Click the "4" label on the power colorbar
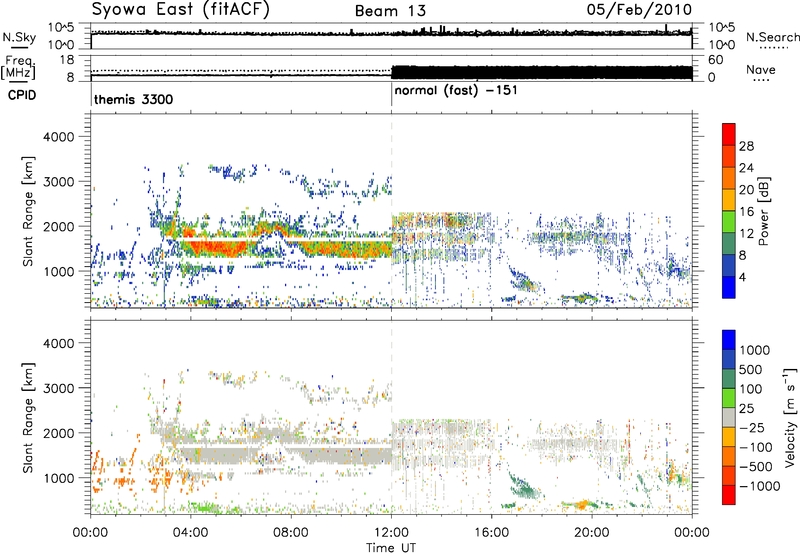 point(742,278)
